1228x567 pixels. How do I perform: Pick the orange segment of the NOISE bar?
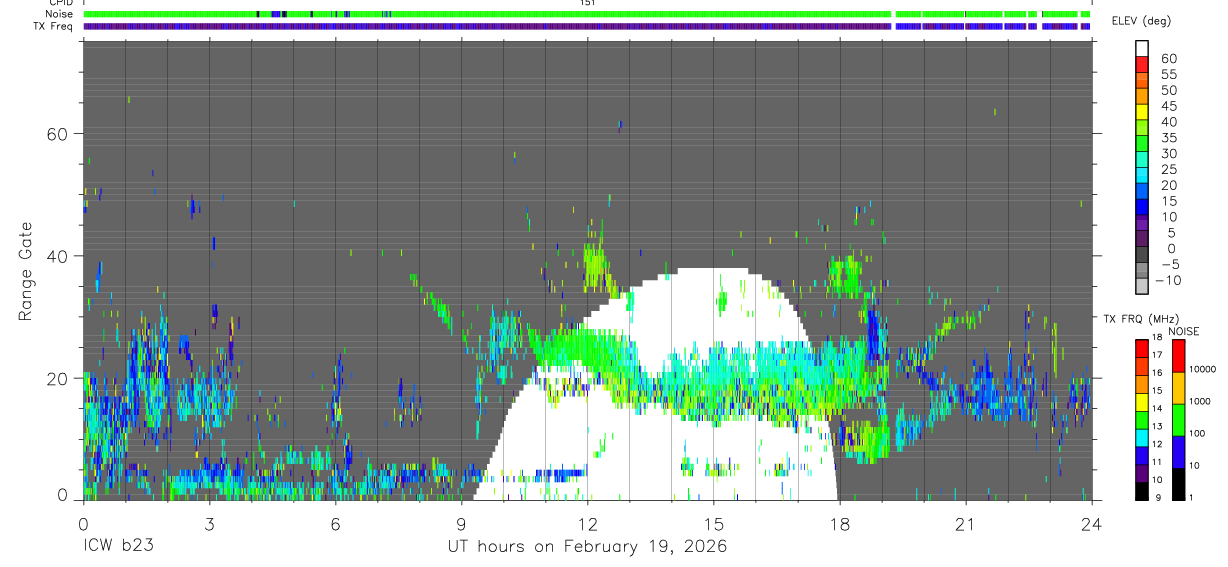coord(1180,387)
